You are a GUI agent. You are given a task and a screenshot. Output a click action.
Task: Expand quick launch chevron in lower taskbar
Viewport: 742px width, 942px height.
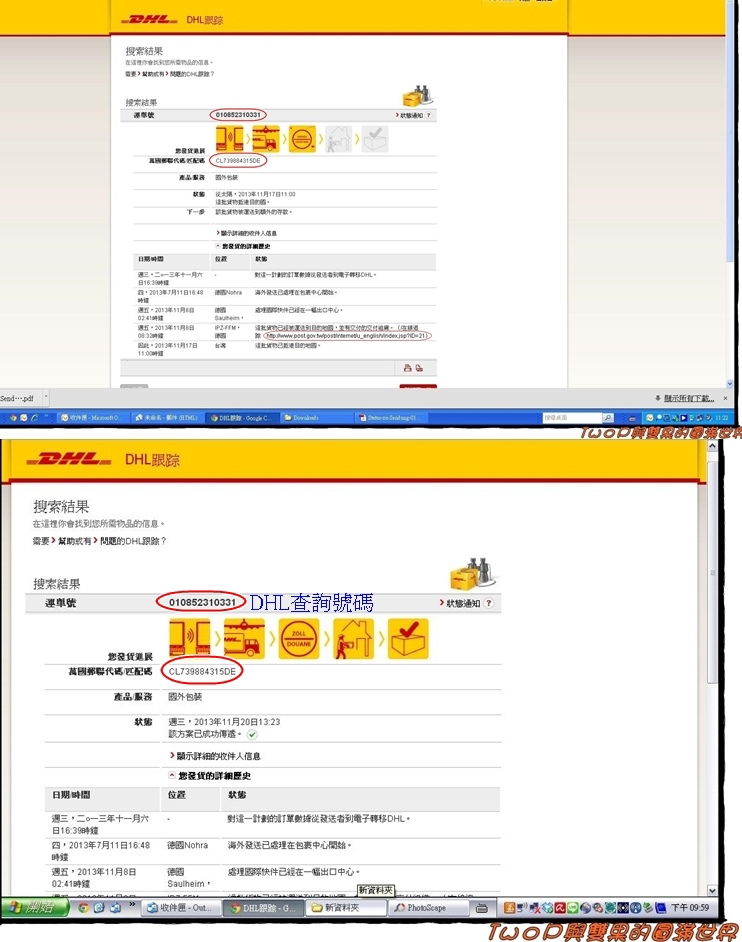pos(132,905)
